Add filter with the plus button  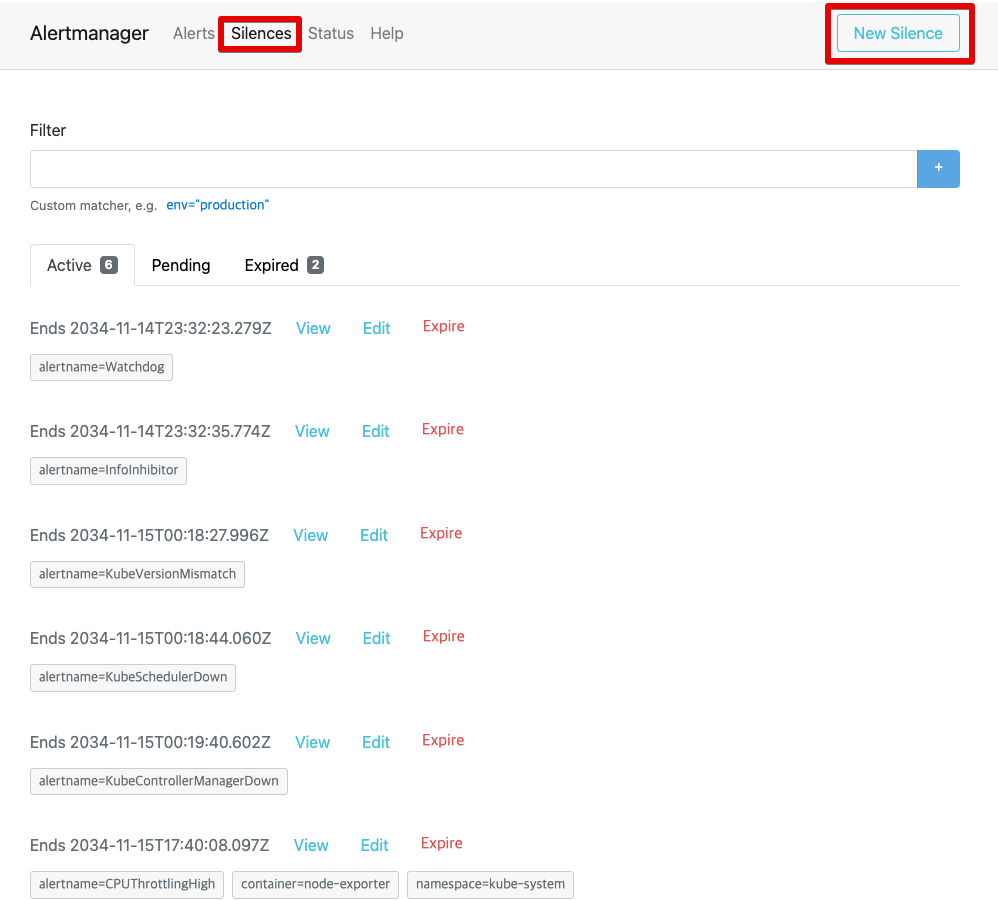tap(938, 169)
